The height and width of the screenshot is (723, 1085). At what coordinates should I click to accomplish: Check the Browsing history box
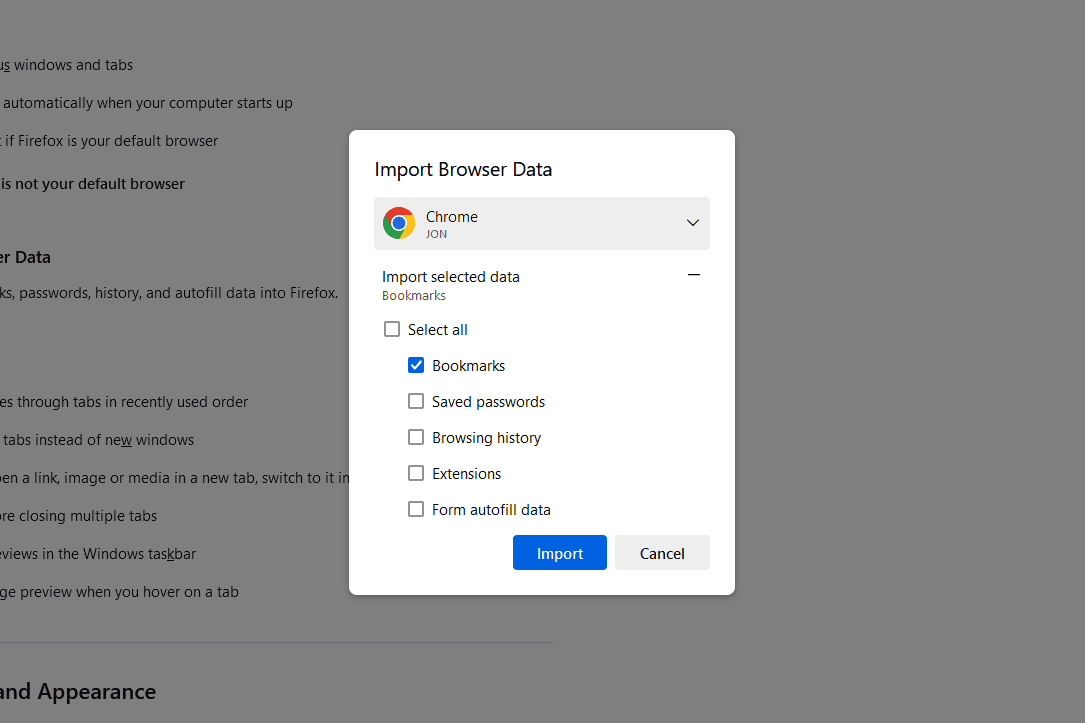point(416,438)
